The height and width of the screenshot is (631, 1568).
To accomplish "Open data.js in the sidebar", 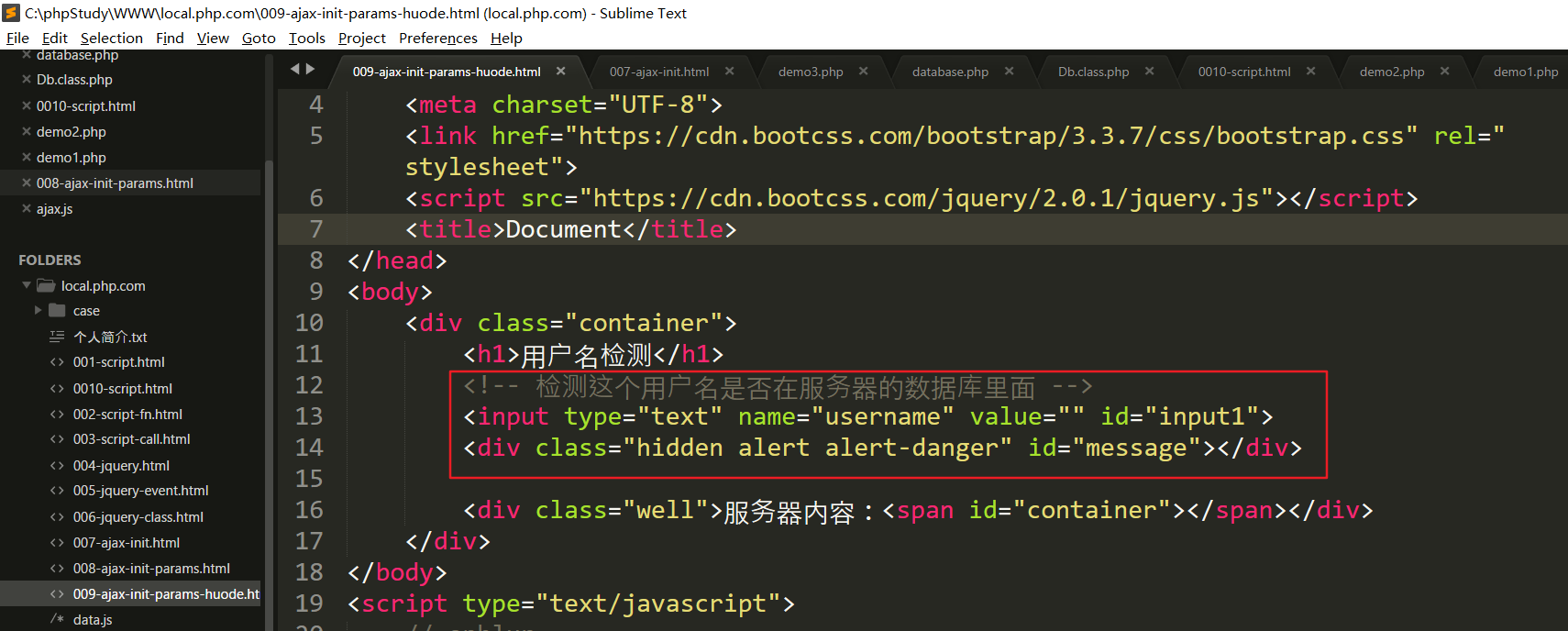I will click(x=93, y=620).
